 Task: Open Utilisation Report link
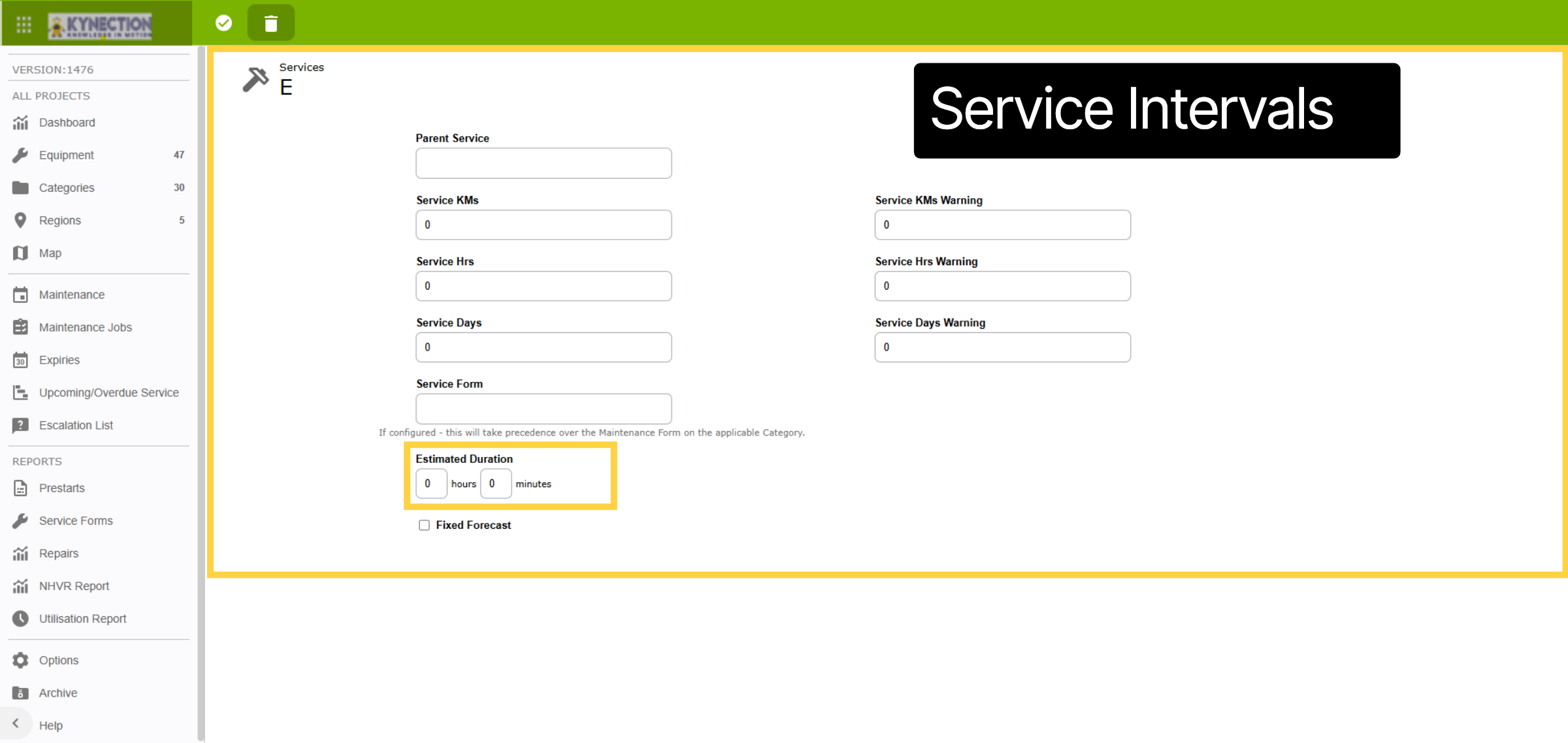[x=82, y=619]
